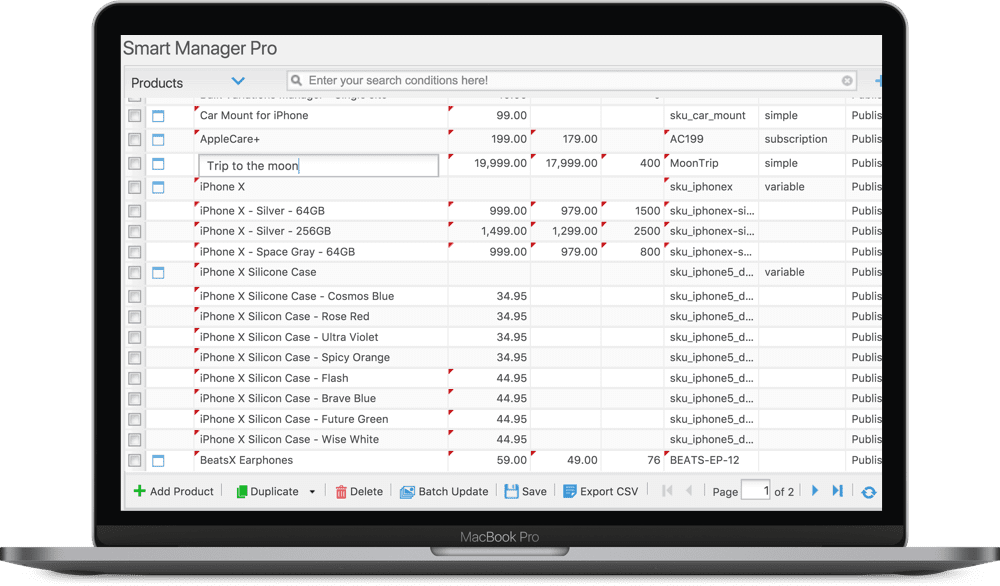Click the page number input field
The height and width of the screenshot is (586, 1000).
tap(756, 490)
